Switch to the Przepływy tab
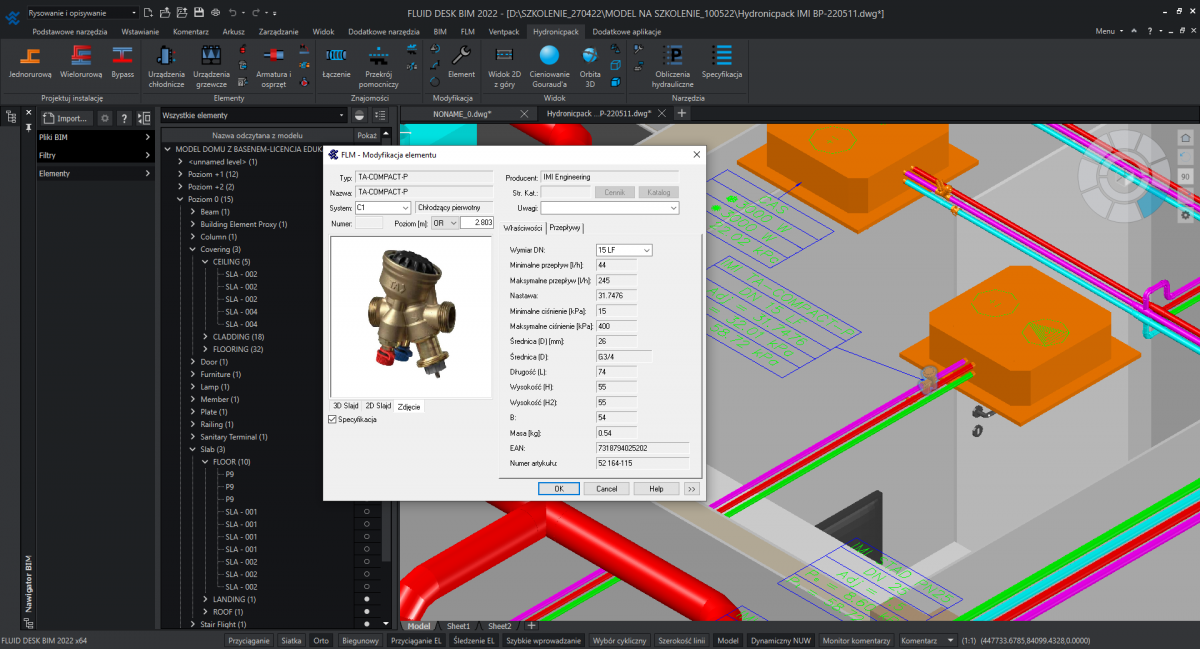This screenshot has width=1200, height=649. 565,228
